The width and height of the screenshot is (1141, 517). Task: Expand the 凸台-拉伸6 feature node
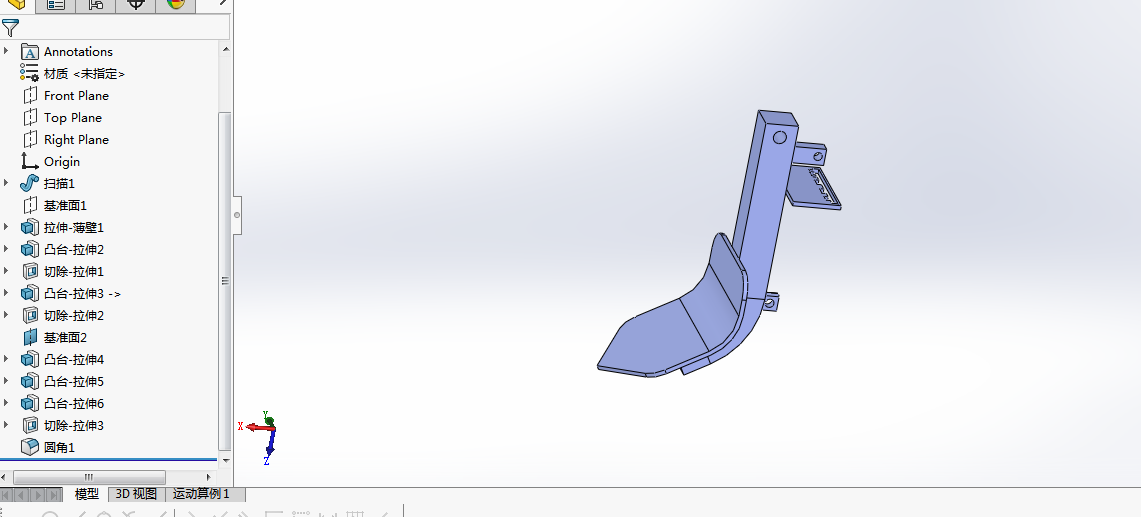(7, 403)
